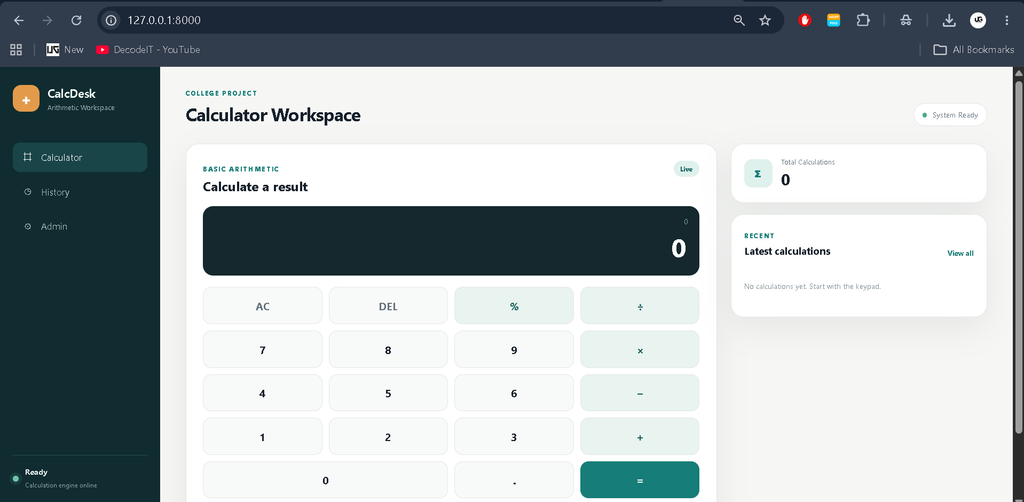Image resolution: width=1024 pixels, height=502 pixels.
Task: Click the incognito-style toolbar icon
Action: point(905,20)
